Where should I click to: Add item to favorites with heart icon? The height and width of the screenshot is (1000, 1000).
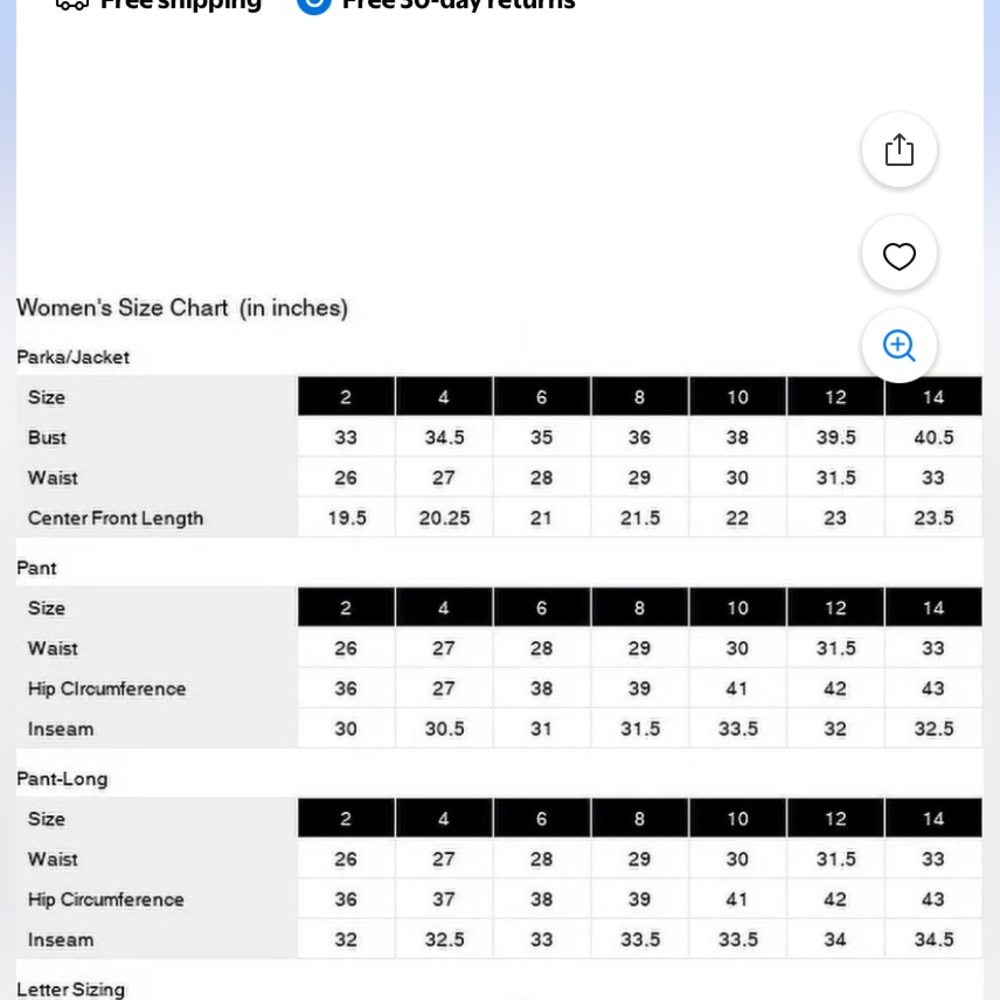pyautogui.click(x=899, y=253)
